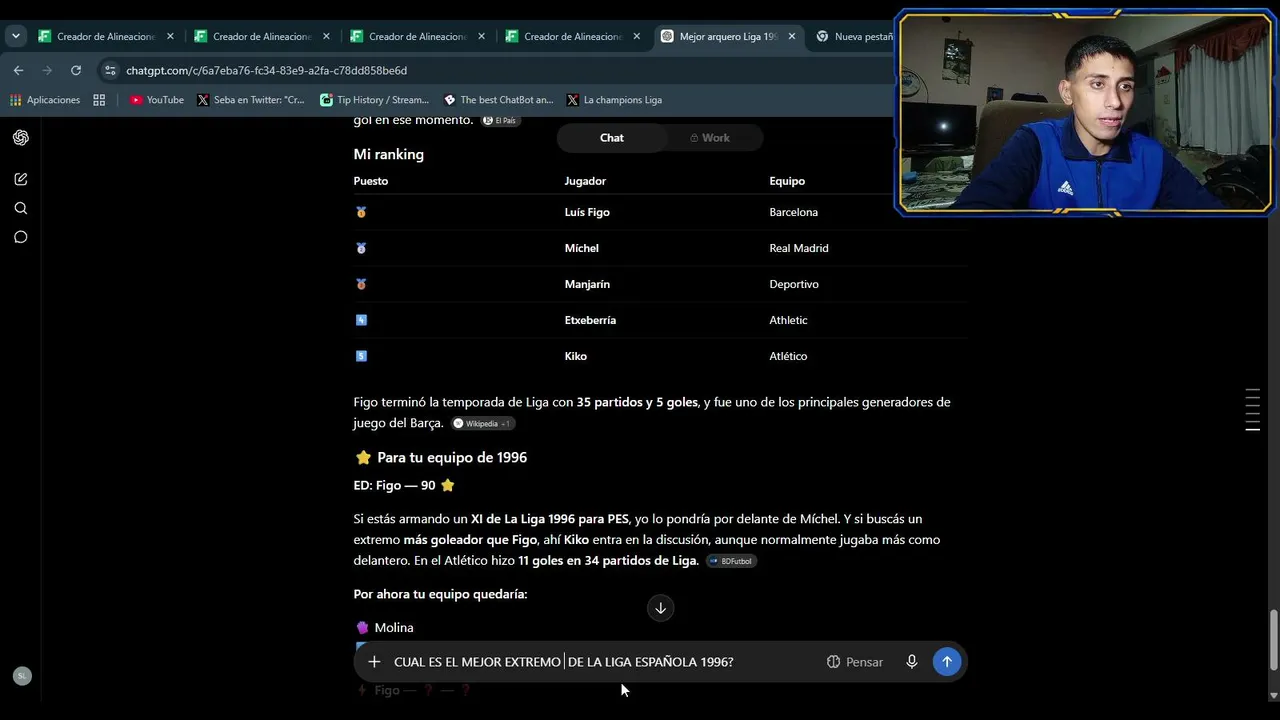Click Míchel in the ranking table

click(581, 248)
